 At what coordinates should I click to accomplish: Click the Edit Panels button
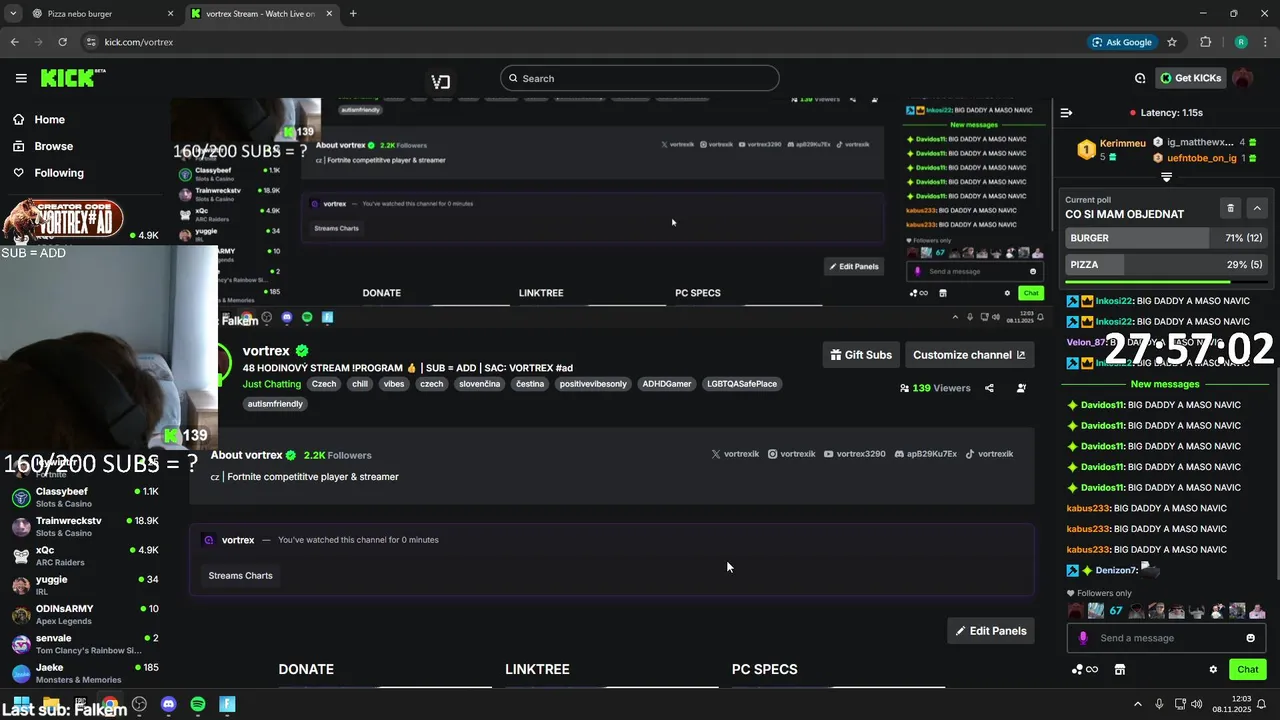click(x=991, y=631)
